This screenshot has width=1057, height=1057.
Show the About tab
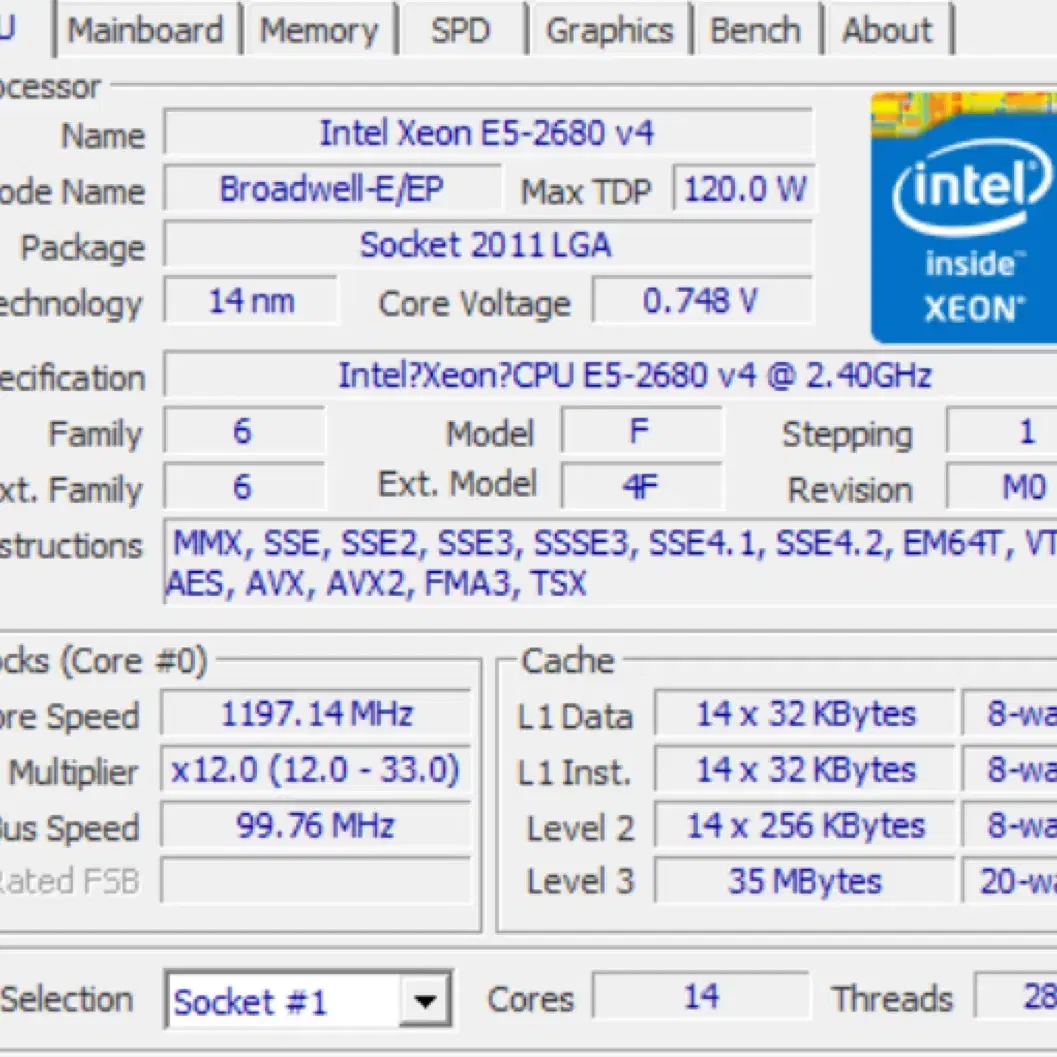(x=888, y=30)
